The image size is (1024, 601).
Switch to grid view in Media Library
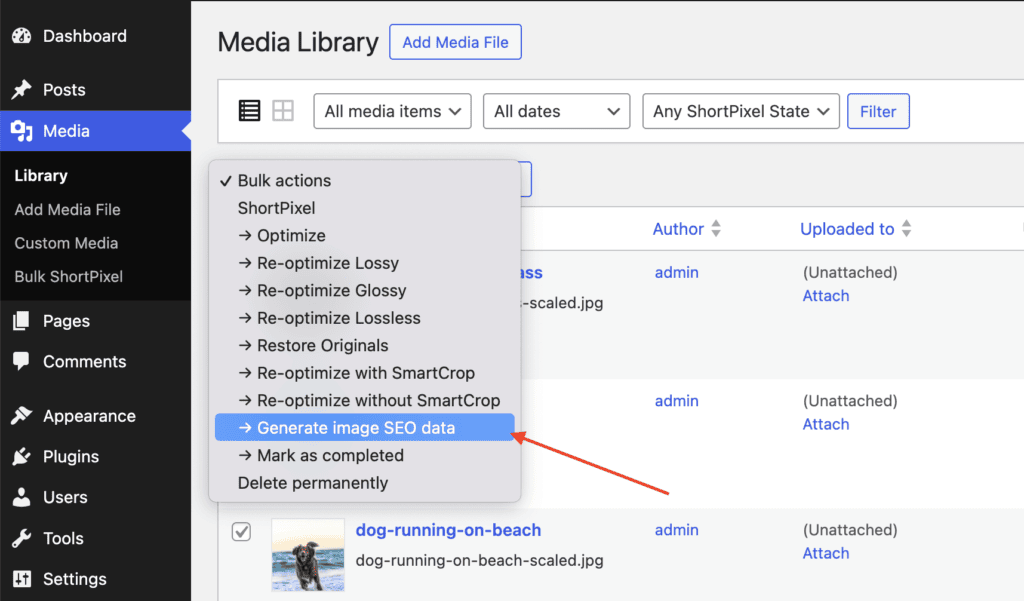coord(283,110)
